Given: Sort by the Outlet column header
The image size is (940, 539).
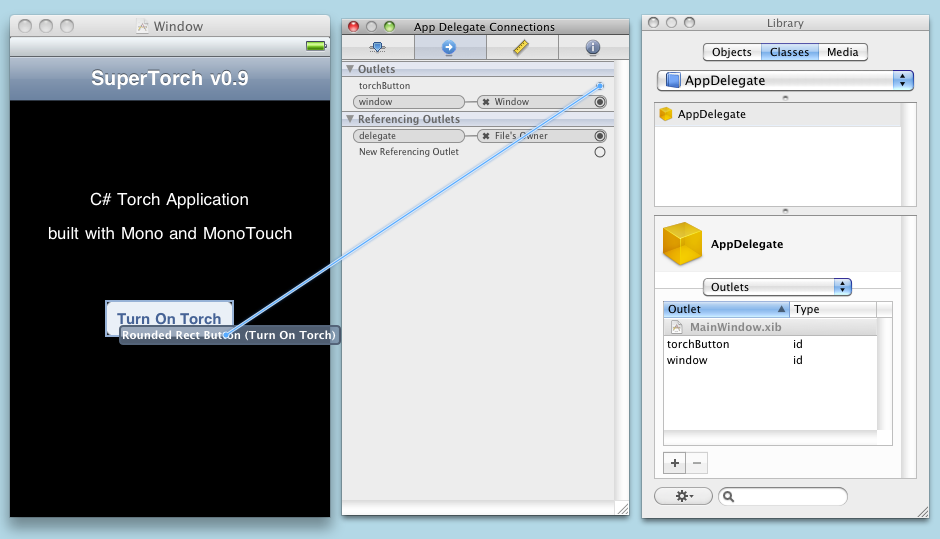Looking at the screenshot, I should coord(727,309).
